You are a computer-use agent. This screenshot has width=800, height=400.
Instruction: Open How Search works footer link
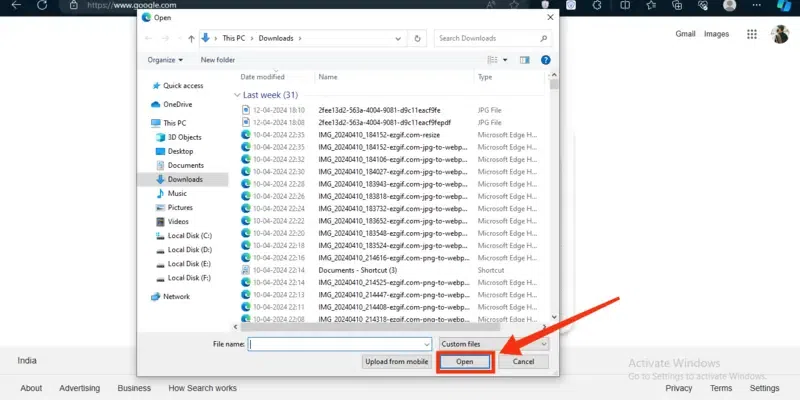pos(203,388)
